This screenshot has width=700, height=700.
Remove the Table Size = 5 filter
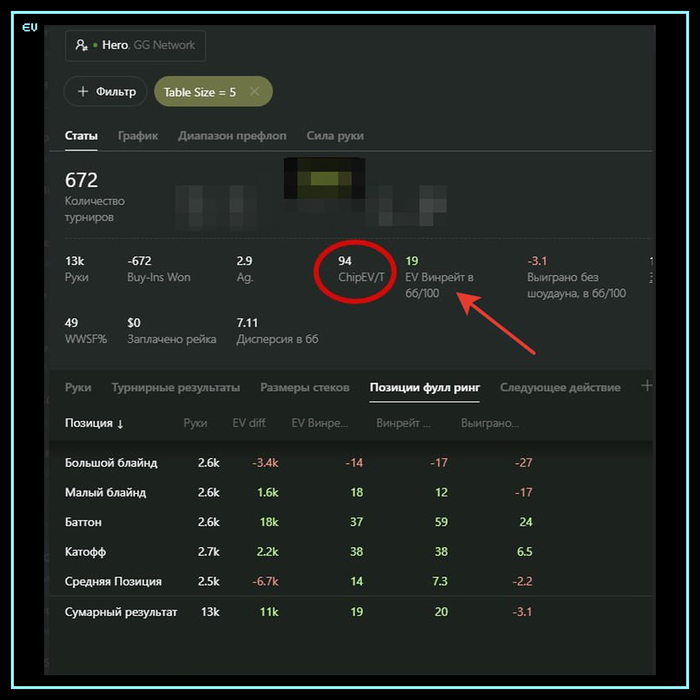point(254,92)
